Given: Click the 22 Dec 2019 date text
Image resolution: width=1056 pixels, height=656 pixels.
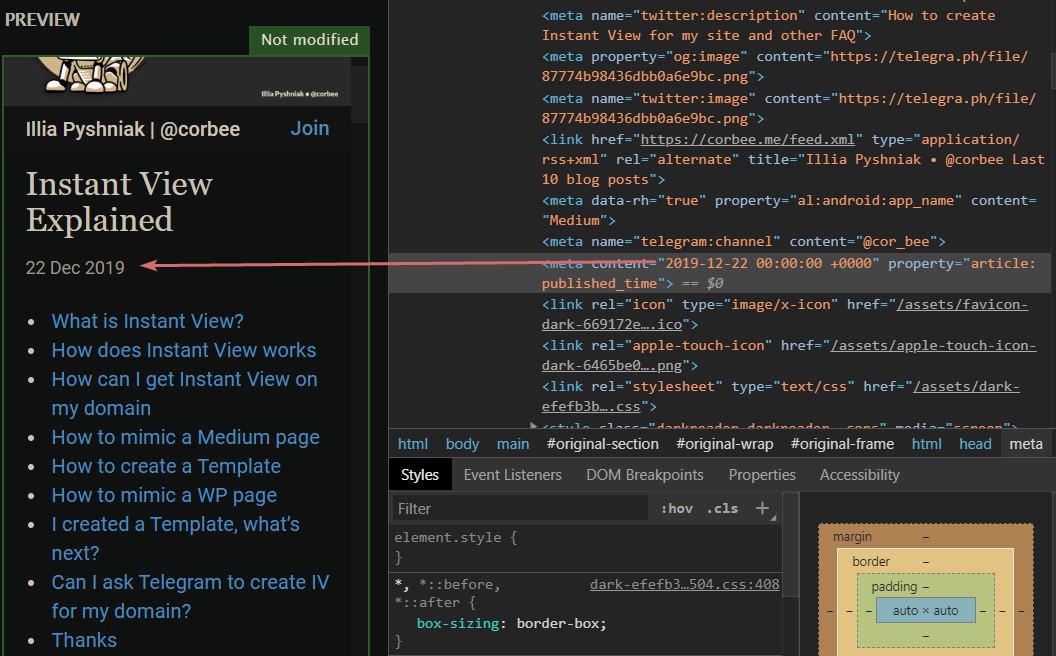Looking at the screenshot, I should click(x=75, y=267).
